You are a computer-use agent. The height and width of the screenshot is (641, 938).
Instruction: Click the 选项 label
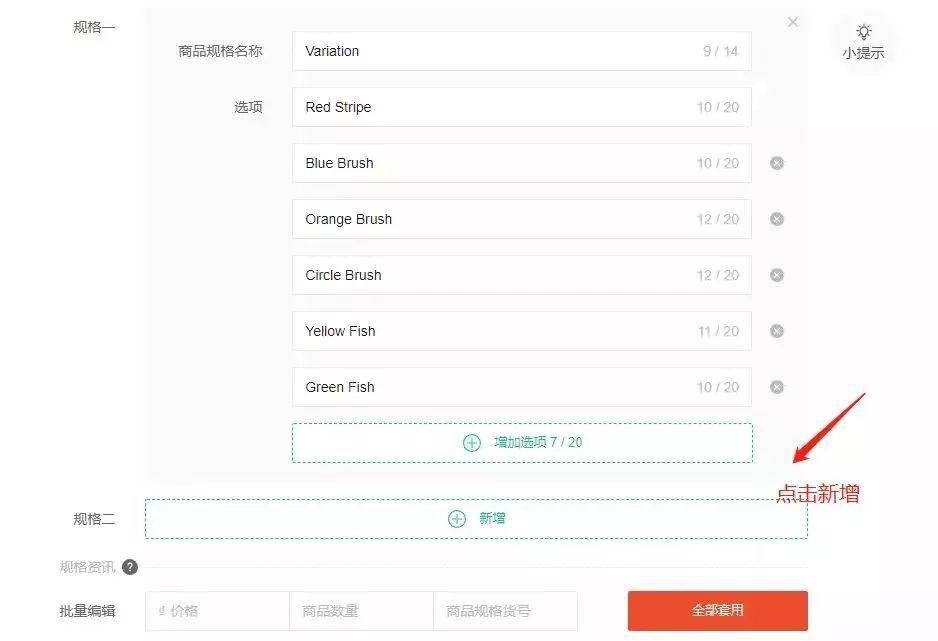point(248,107)
